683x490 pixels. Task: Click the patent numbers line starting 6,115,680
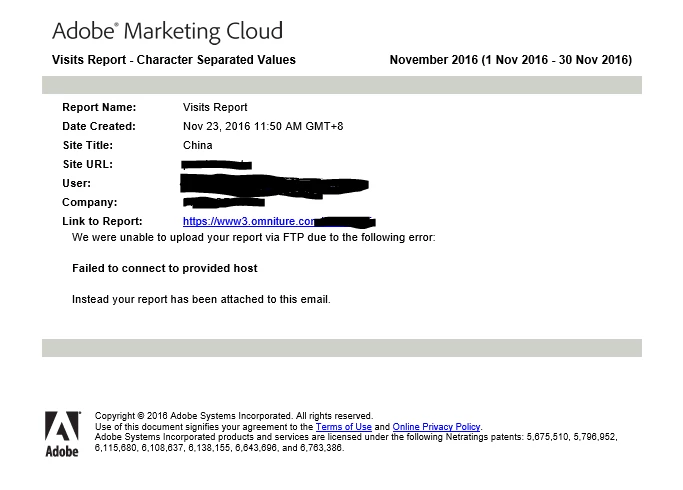pos(220,448)
